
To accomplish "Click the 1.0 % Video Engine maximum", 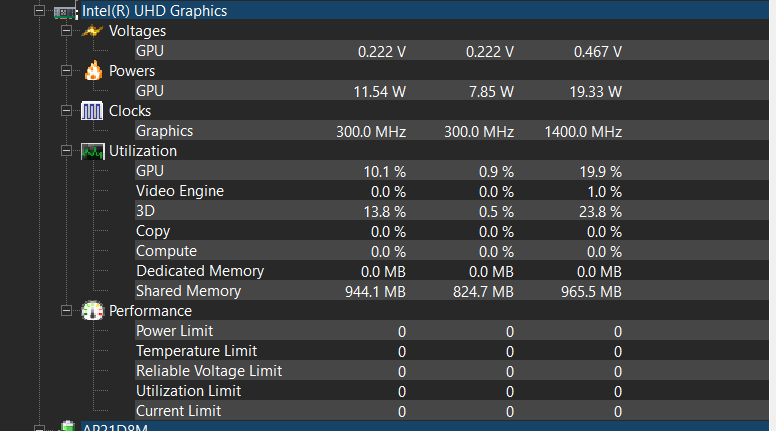I will click(604, 192).
